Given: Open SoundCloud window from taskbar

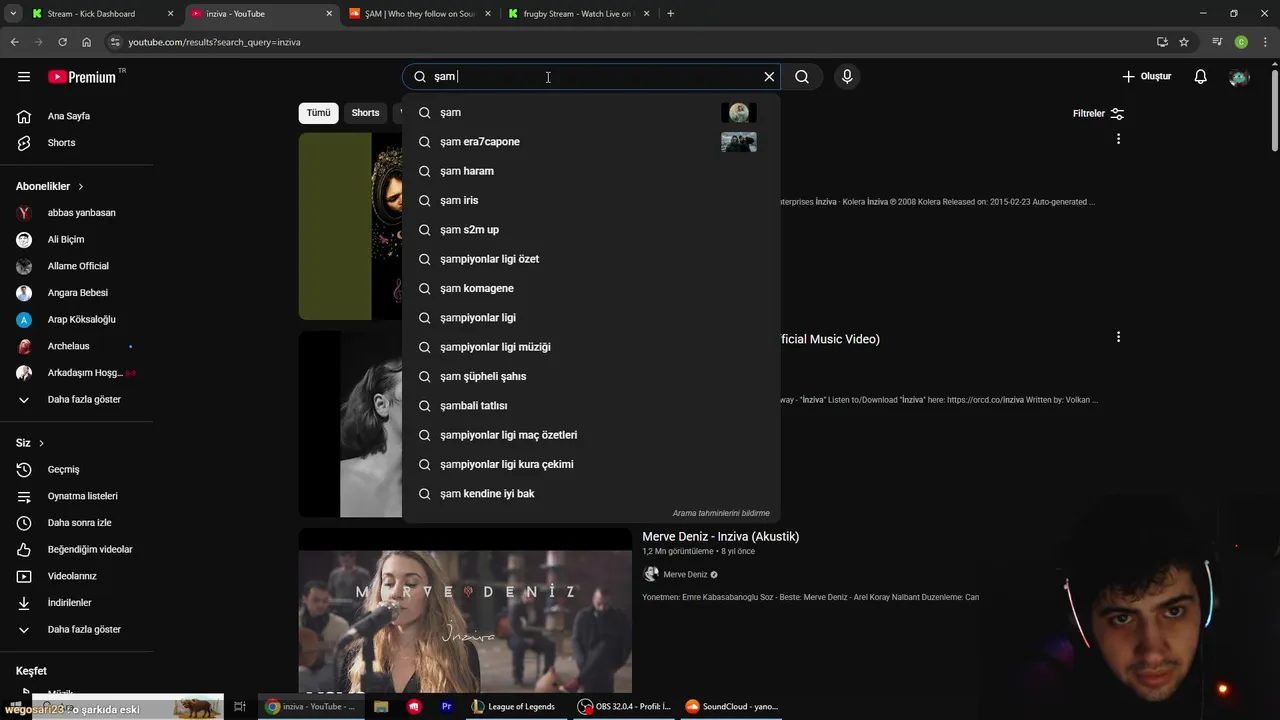Looking at the screenshot, I should tap(731, 707).
